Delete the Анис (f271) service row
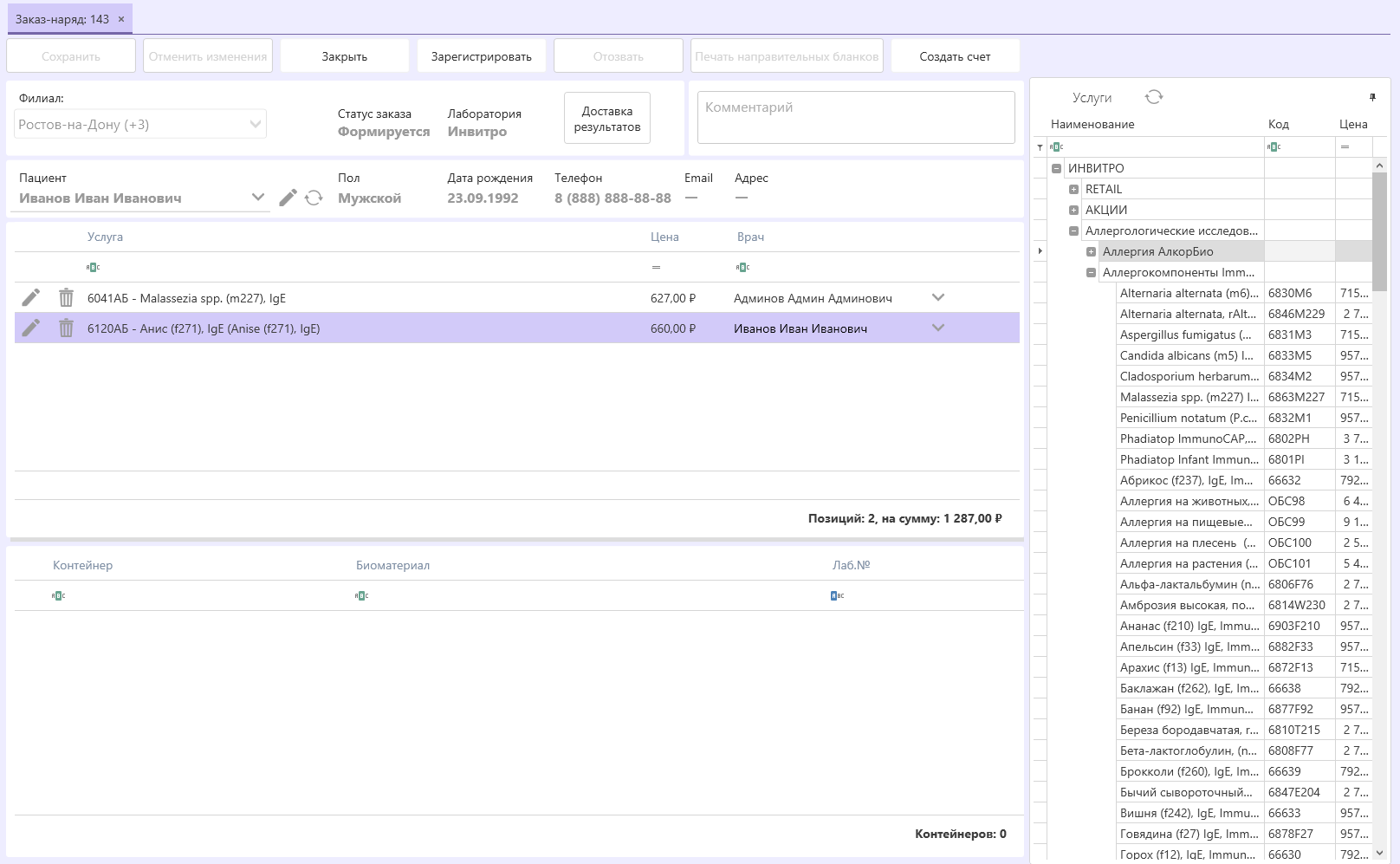The height and width of the screenshot is (864, 1400). (x=66, y=328)
